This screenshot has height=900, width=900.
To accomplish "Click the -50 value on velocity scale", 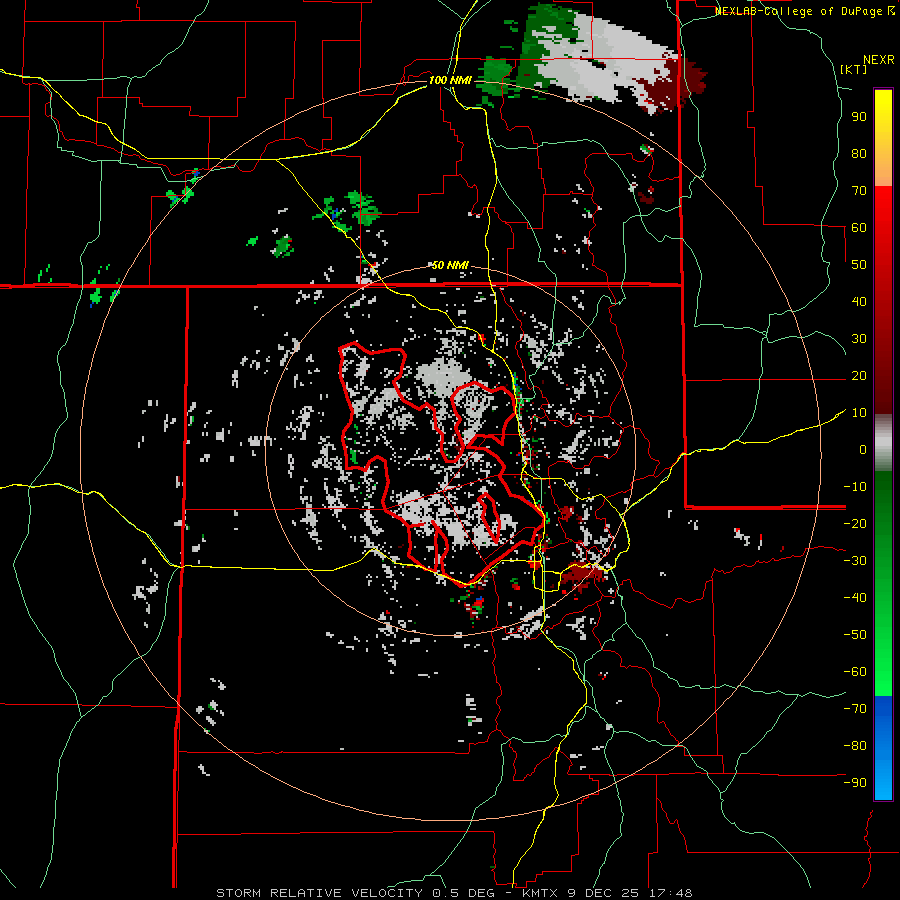I will (x=855, y=634).
